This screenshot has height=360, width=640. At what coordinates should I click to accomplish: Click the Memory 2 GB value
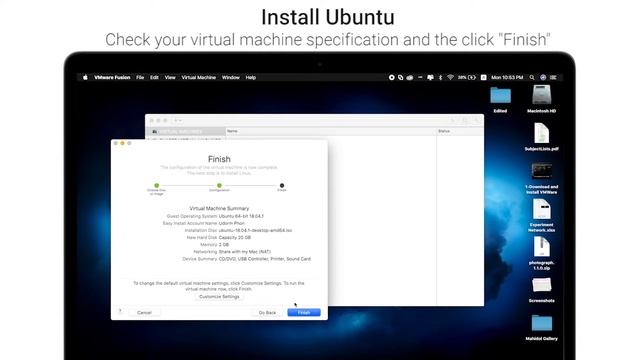(224, 244)
